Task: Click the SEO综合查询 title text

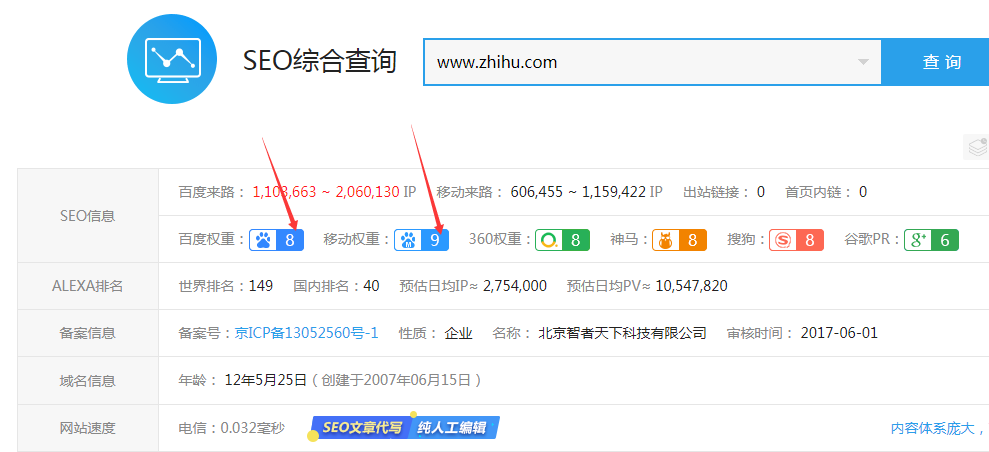Action: [320, 62]
